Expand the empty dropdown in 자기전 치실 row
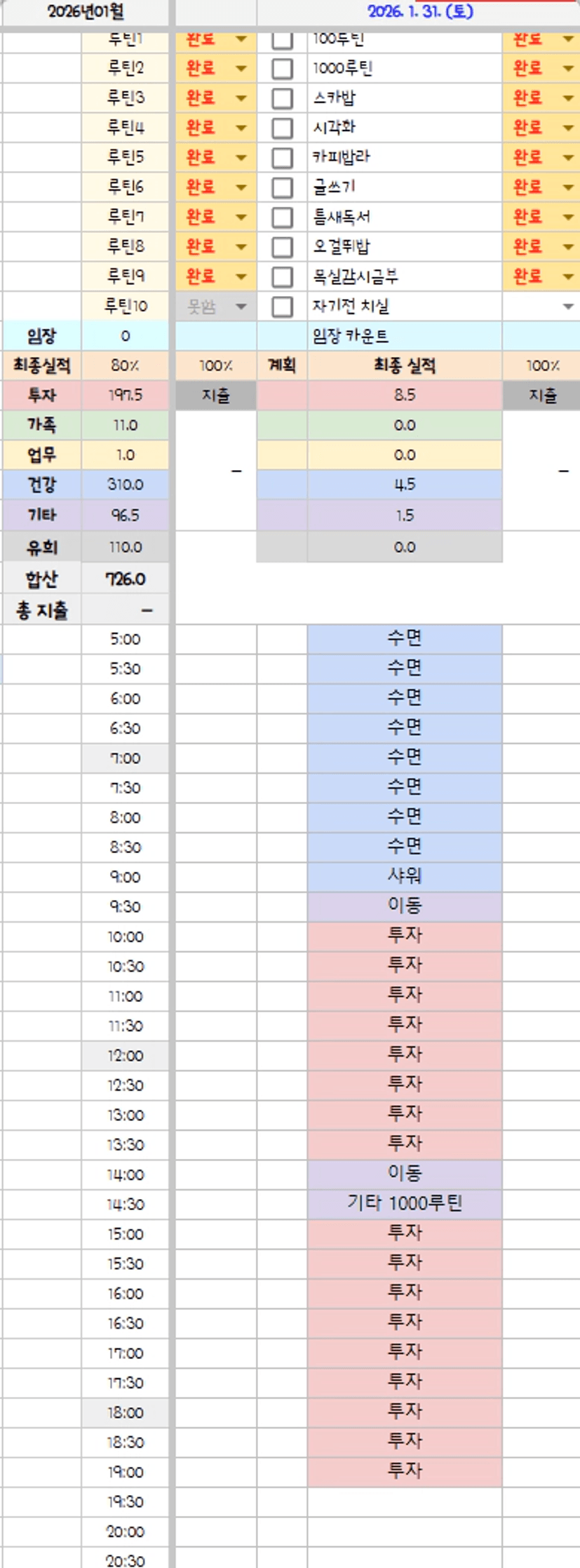Screen dimensions: 580x1568 (x=568, y=307)
